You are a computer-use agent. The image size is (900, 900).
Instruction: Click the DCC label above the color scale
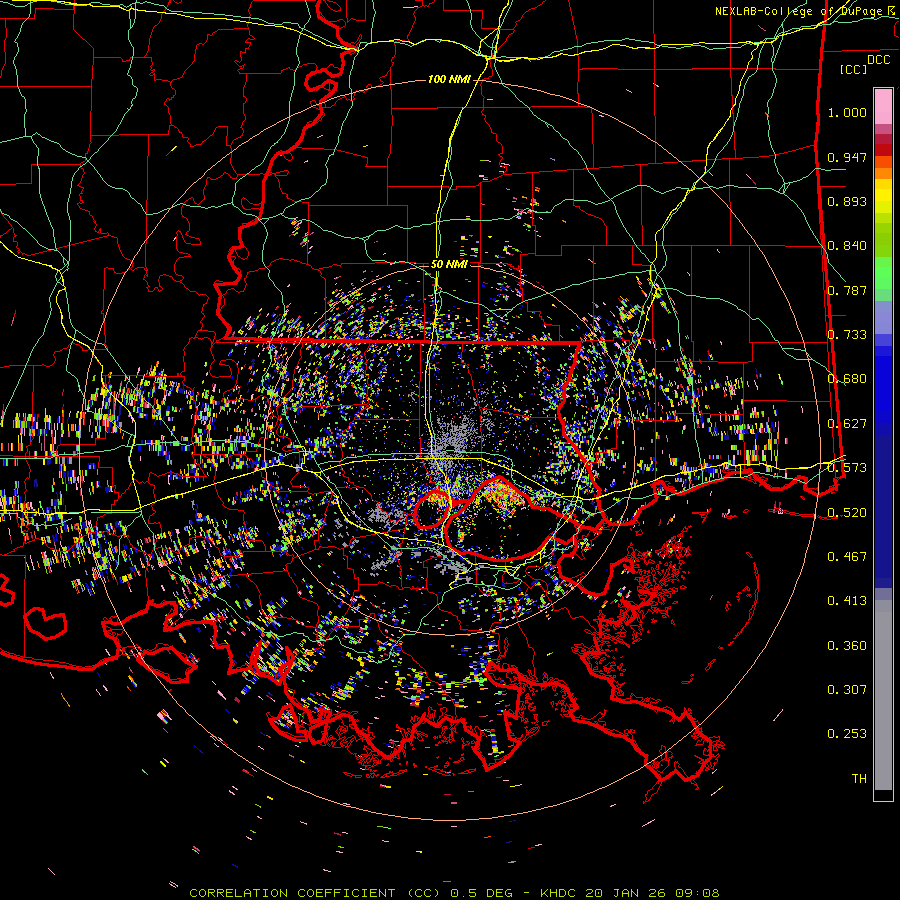point(878,60)
